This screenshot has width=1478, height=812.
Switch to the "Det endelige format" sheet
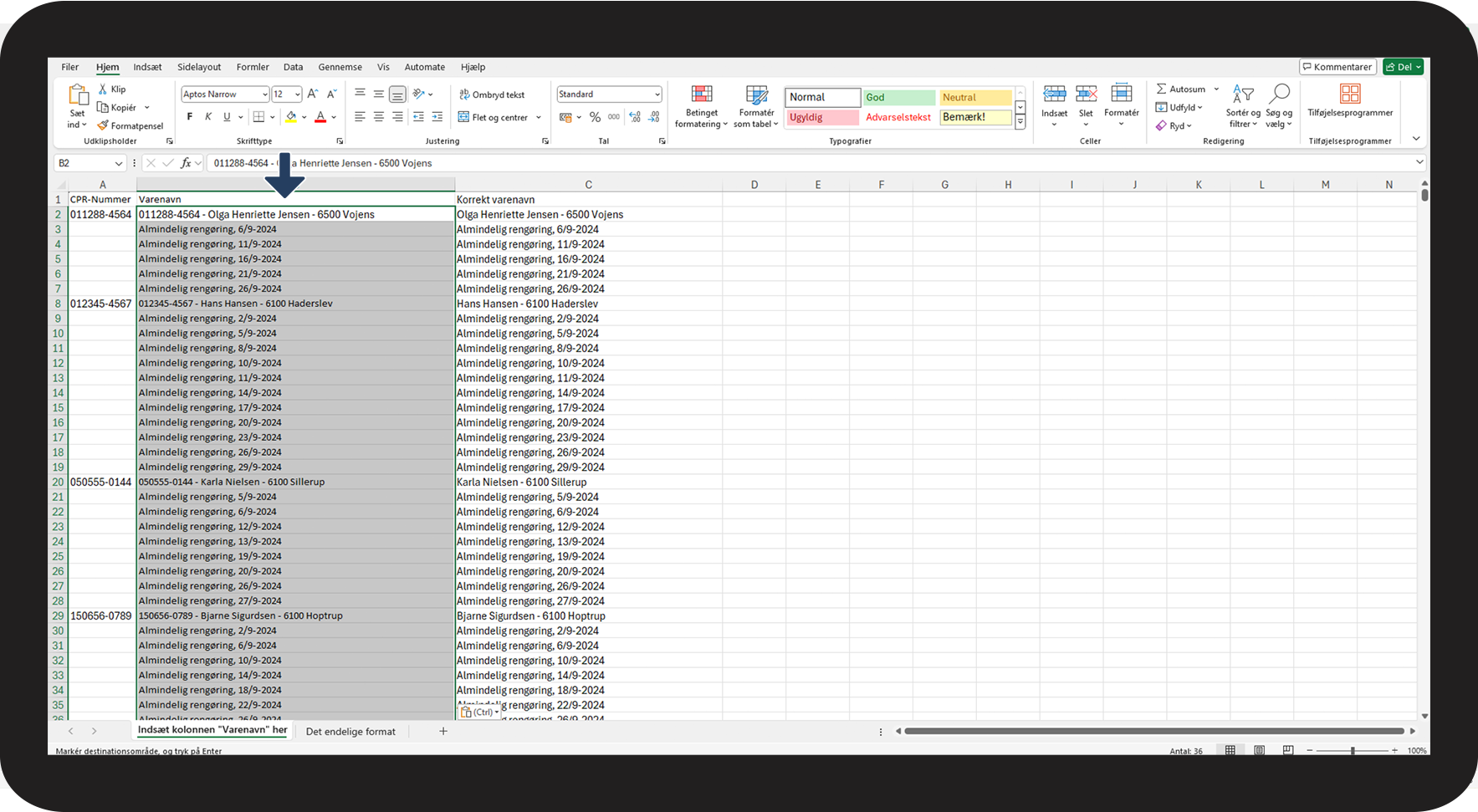(x=350, y=732)
